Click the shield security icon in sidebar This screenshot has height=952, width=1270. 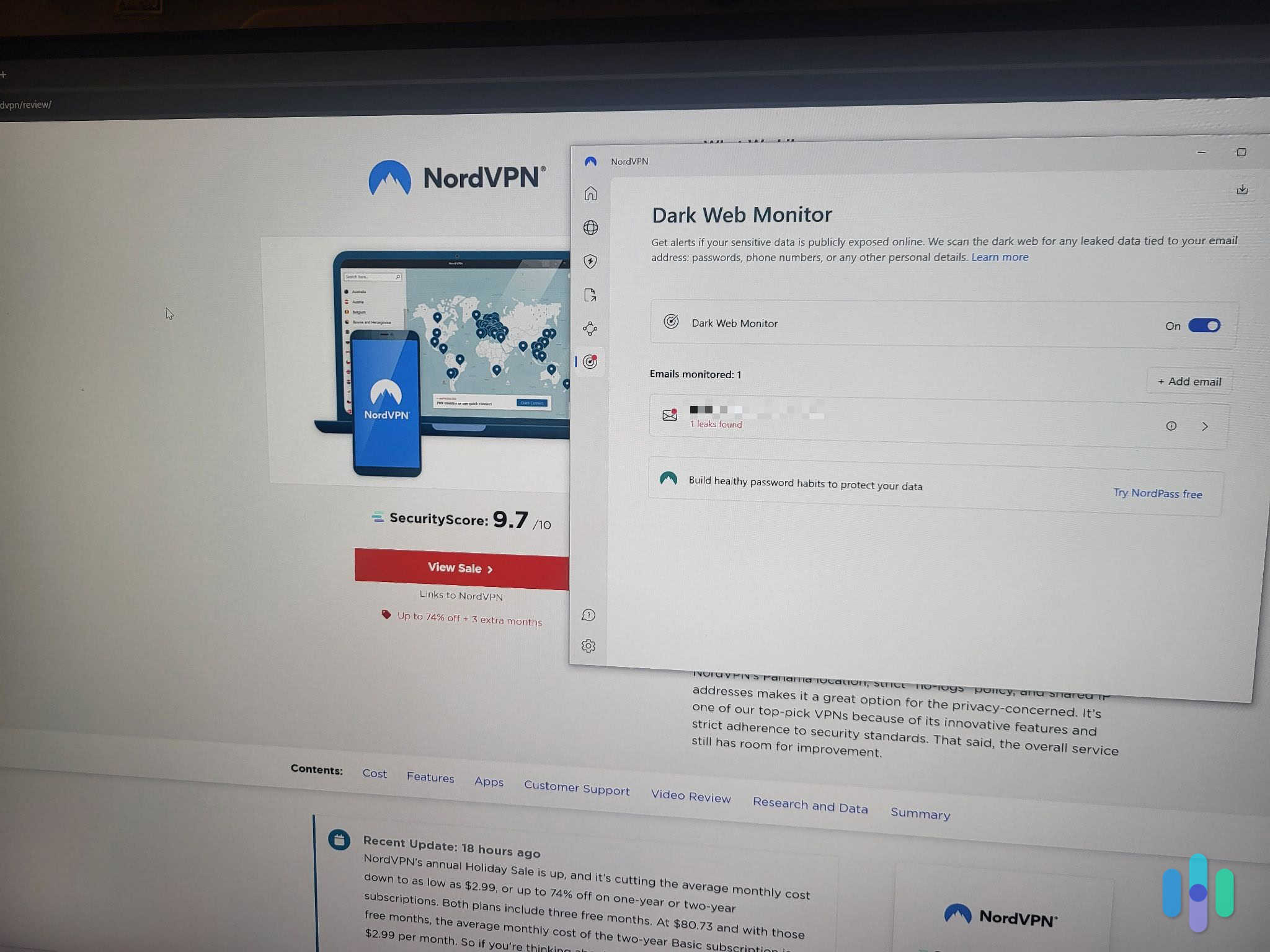click(591, 260)
